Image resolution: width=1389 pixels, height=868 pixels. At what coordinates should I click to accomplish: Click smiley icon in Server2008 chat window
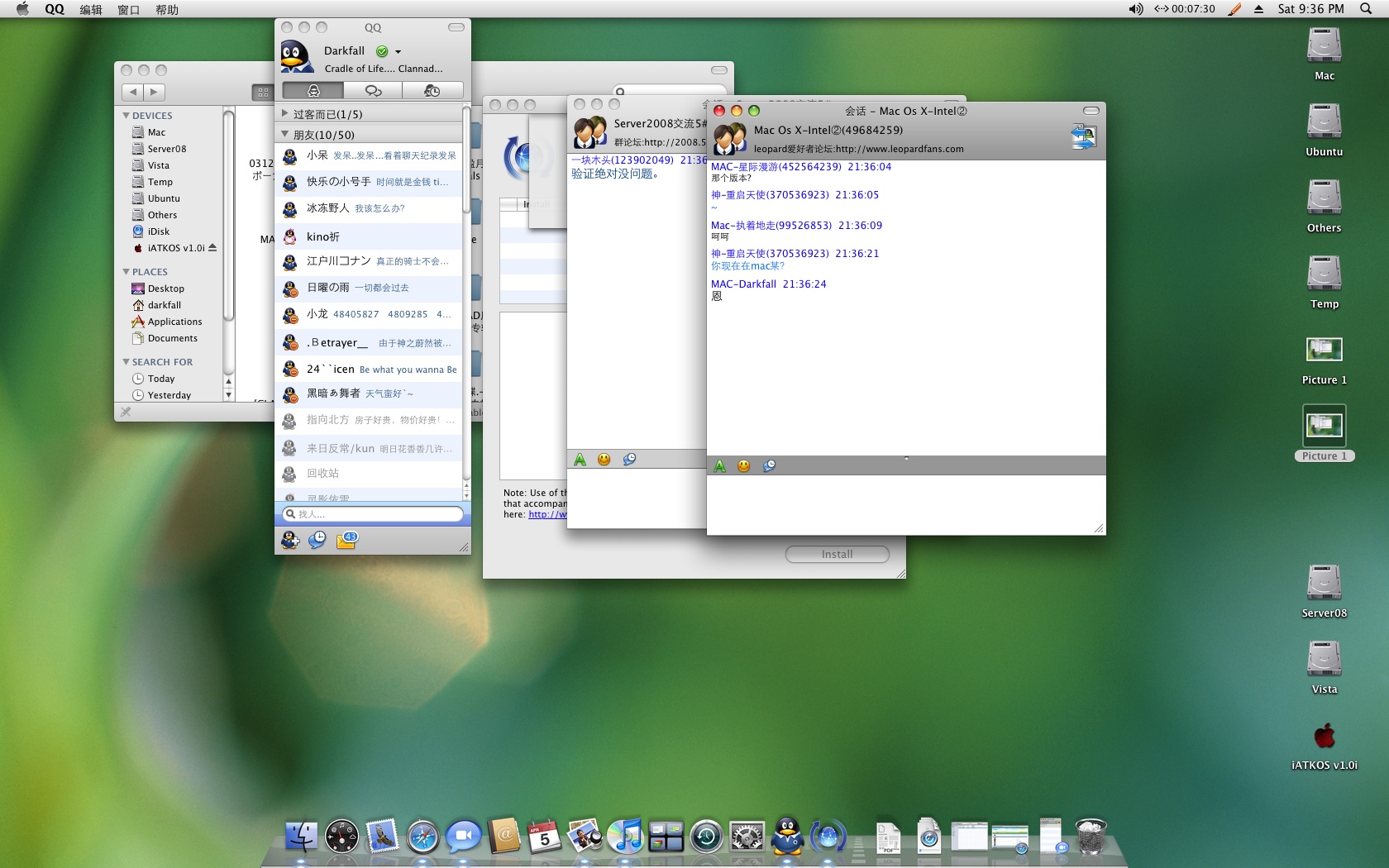point(604,460)
